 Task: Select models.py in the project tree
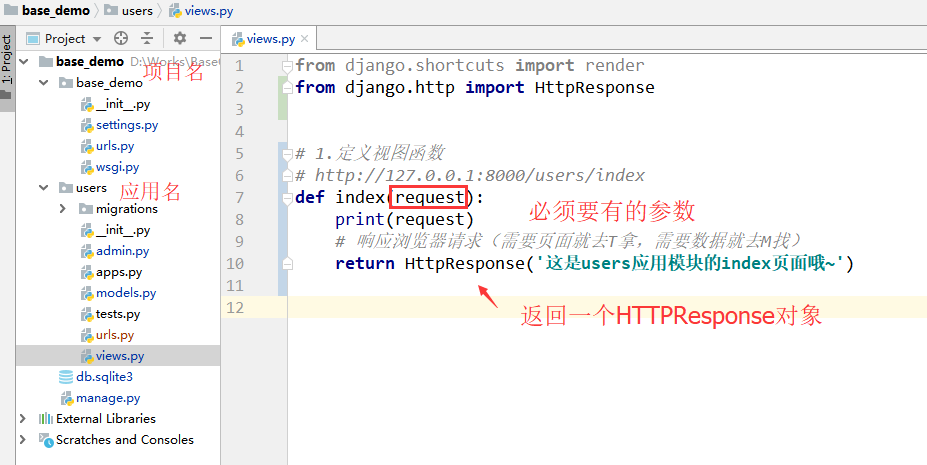coord(126,292)
